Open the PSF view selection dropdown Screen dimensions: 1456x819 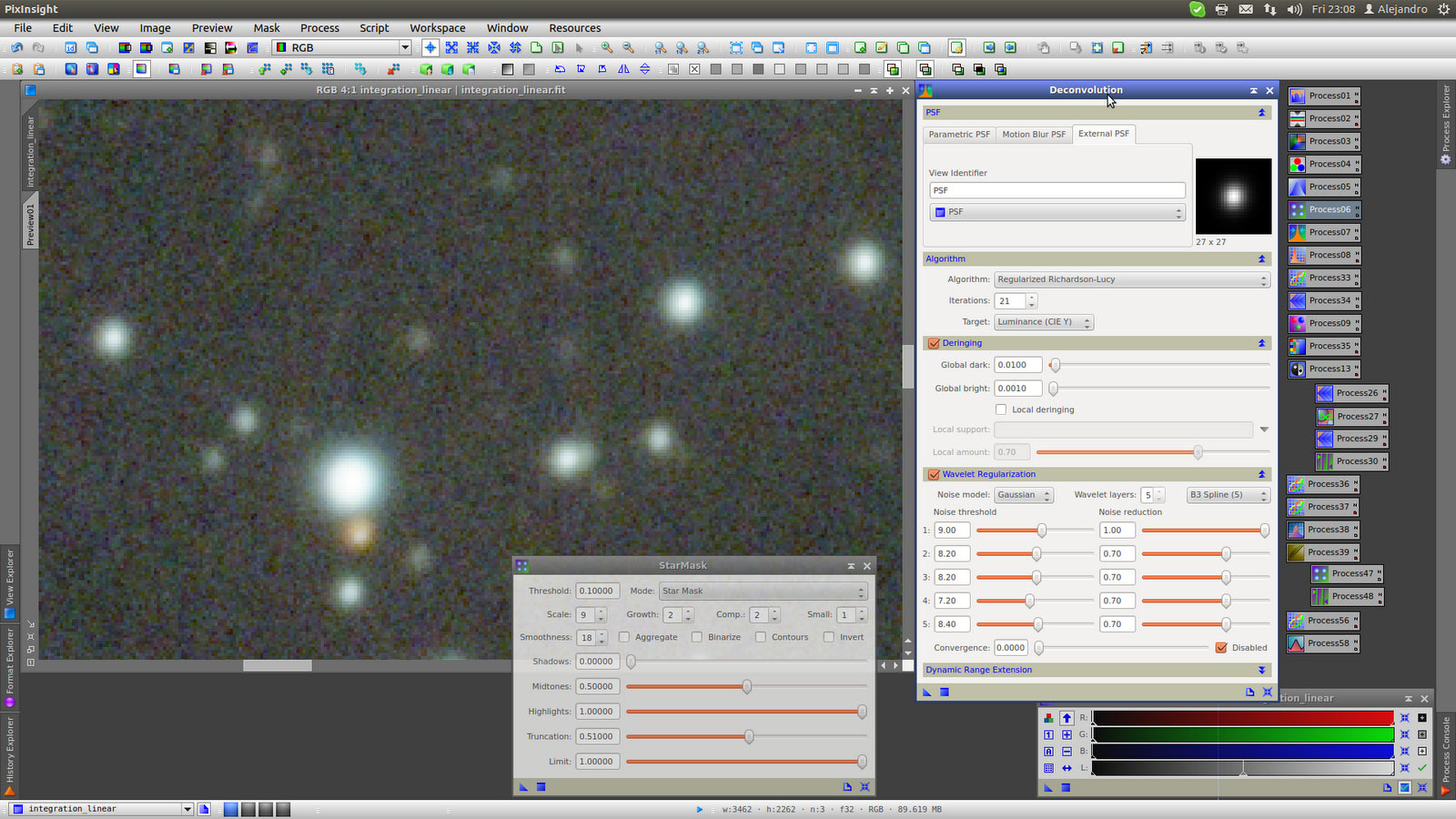(1057, 212)
